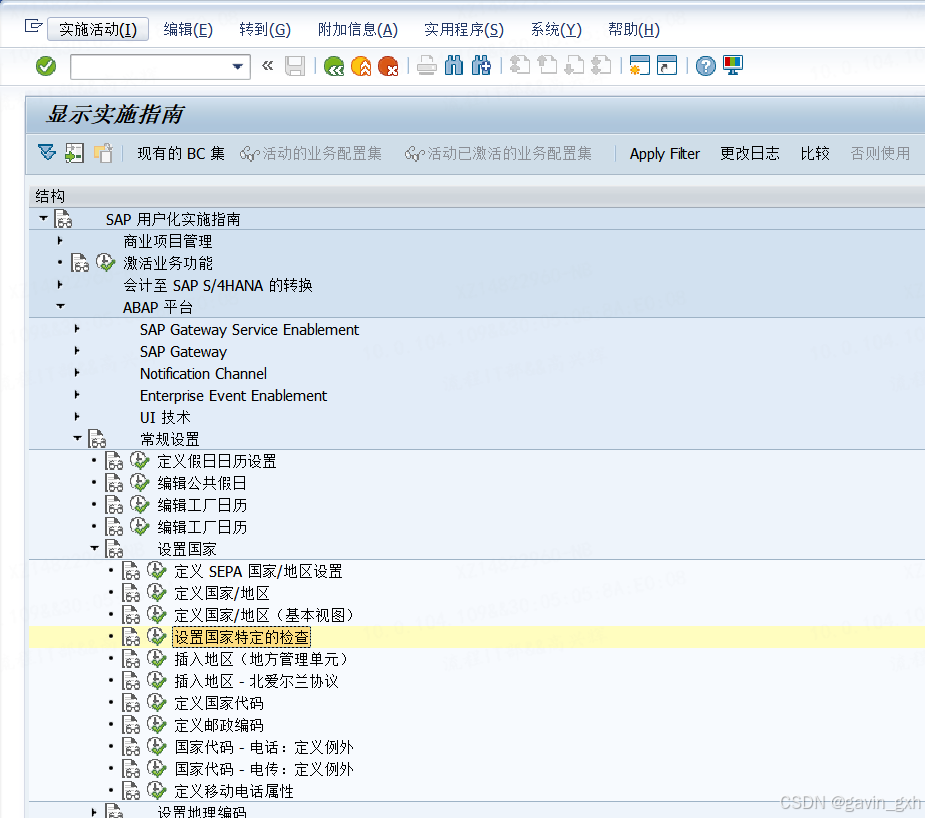Open the 系统(Y) menu
This screenshot has height=818, width=925.
[x=556, y=29]
